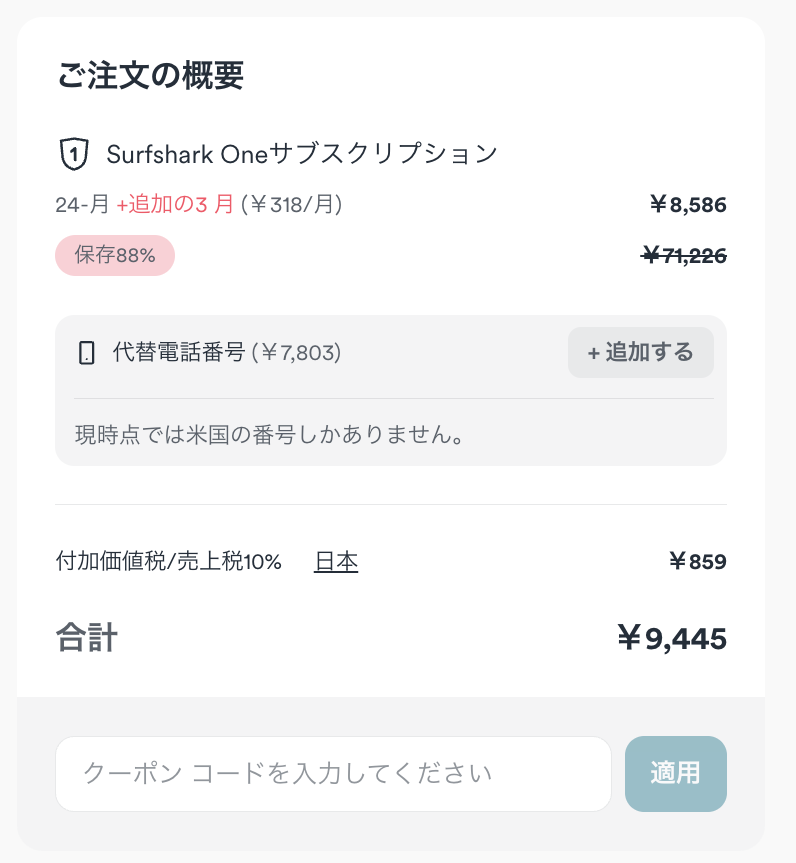This screenshot has height=863, width=796.
Task: Click the 付加価値税/売上税10% tax label
Action: tap(169, 562)
